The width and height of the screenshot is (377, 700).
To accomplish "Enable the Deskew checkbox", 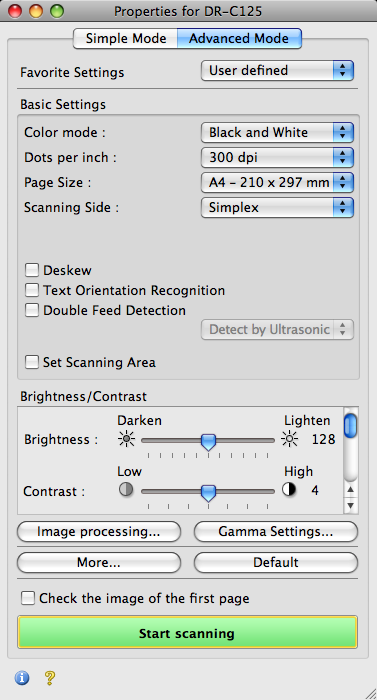I will (x=32, y=270).
